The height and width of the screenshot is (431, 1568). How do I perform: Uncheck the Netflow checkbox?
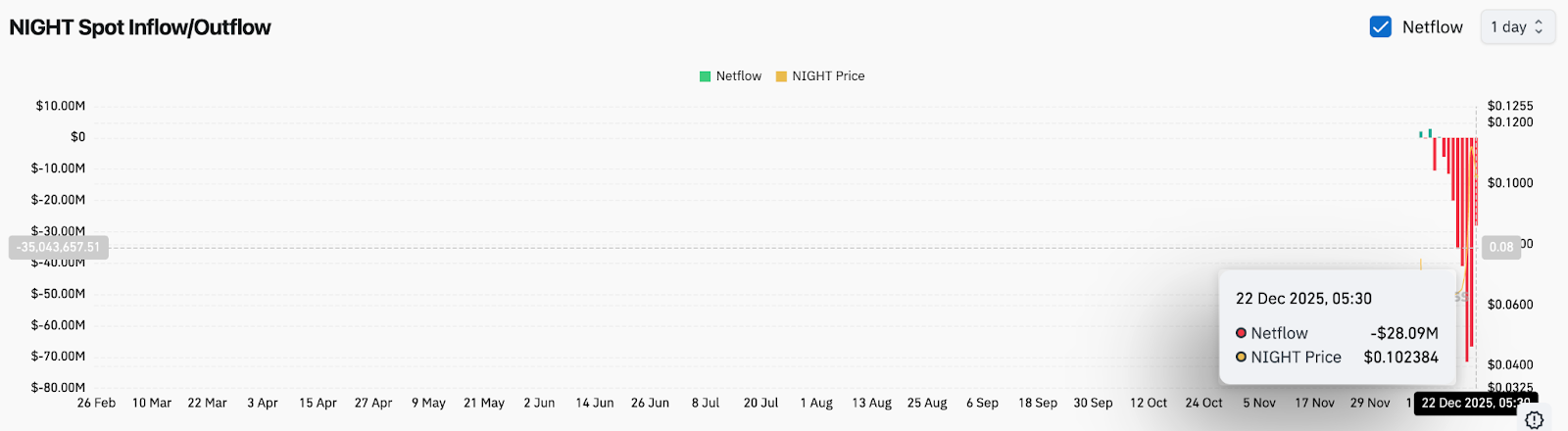[x=1380, y=27]
